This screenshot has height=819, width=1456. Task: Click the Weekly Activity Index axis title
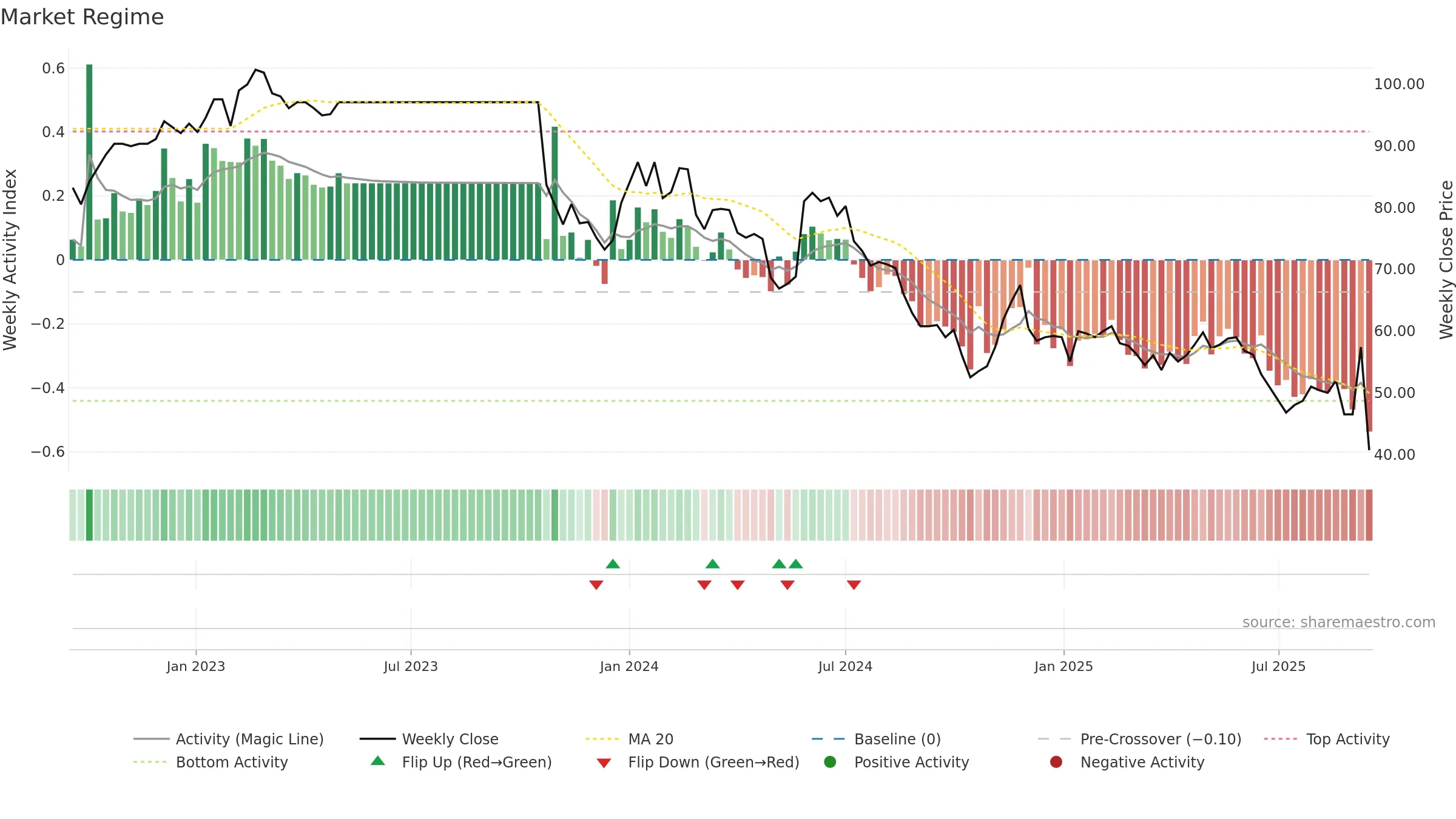[x=10, y=260]
